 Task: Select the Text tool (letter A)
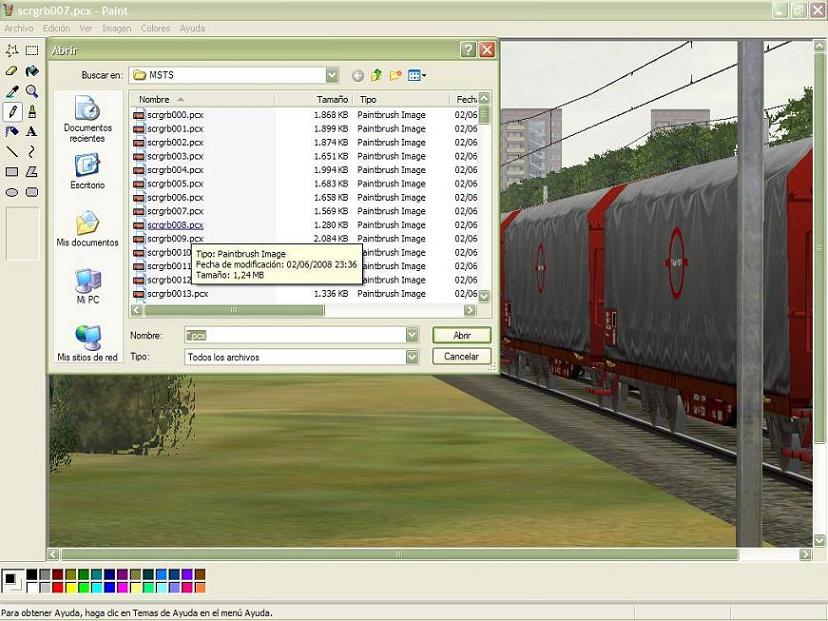click(32, 131)
